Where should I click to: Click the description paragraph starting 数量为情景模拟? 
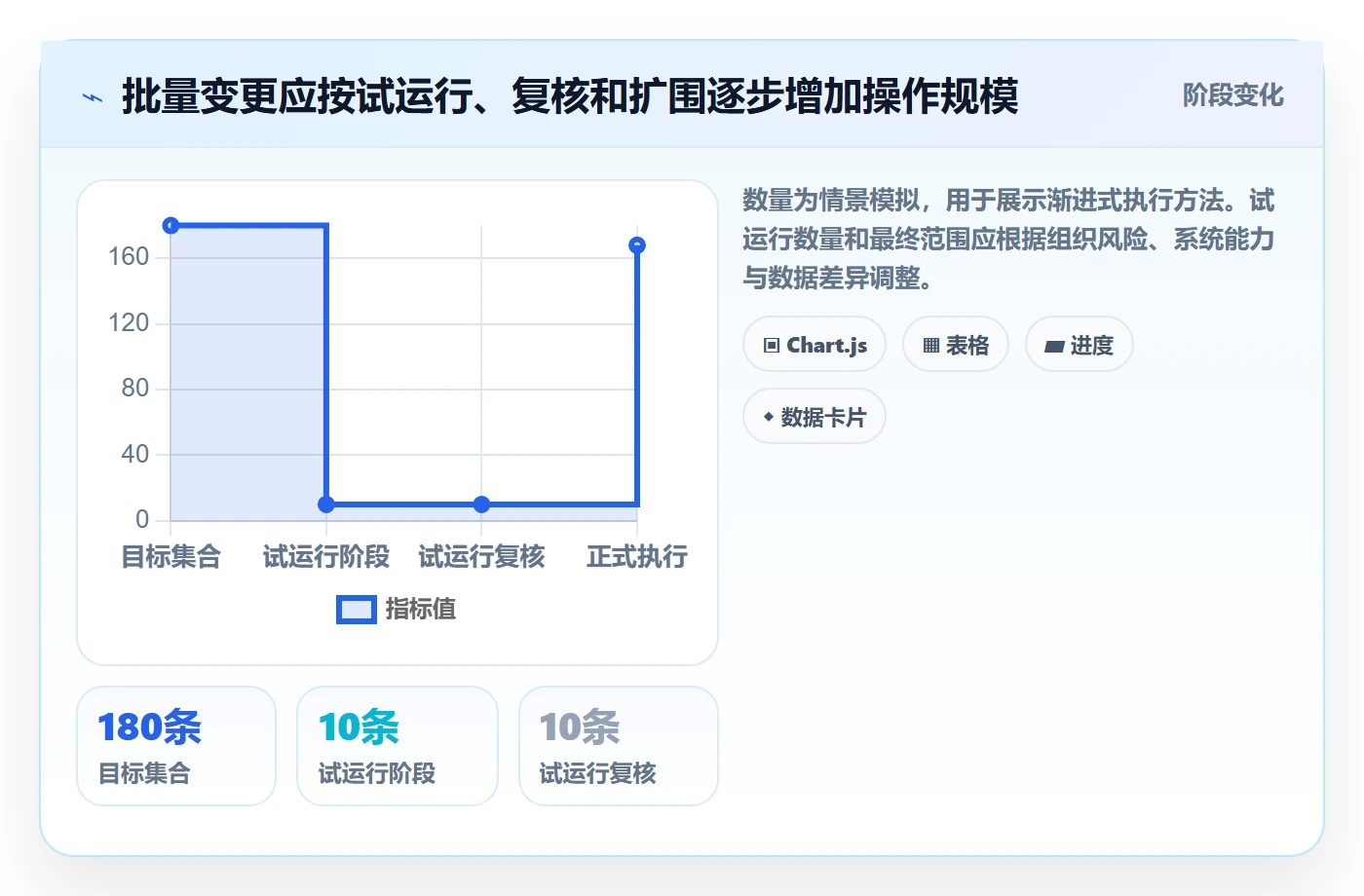[1008, 240]
